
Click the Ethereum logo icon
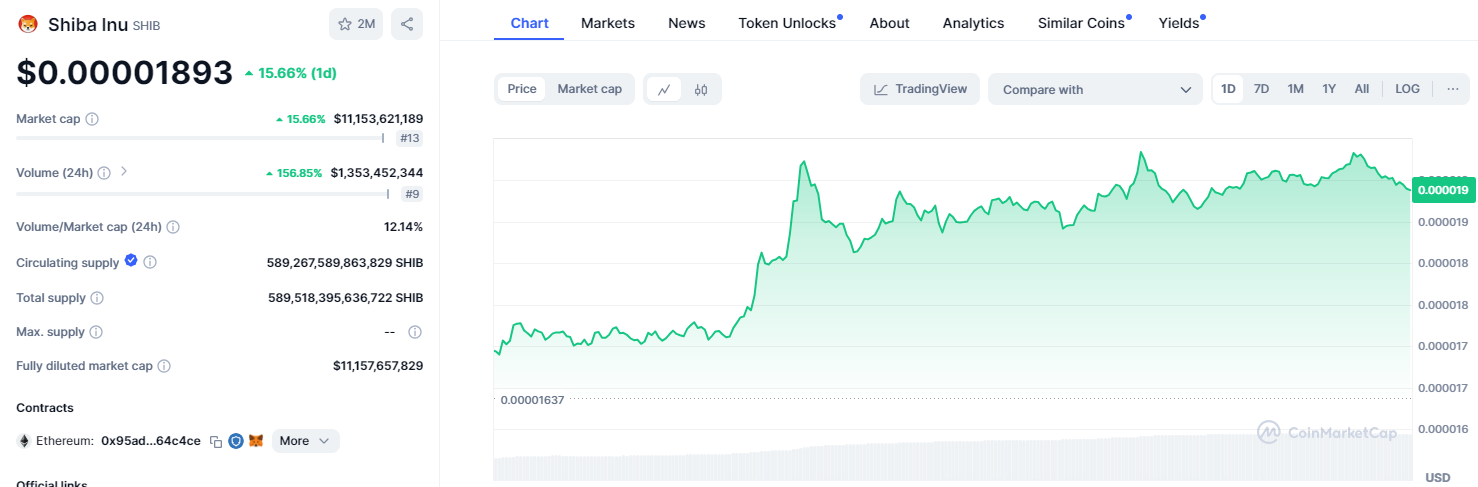(x=24, y=441)
